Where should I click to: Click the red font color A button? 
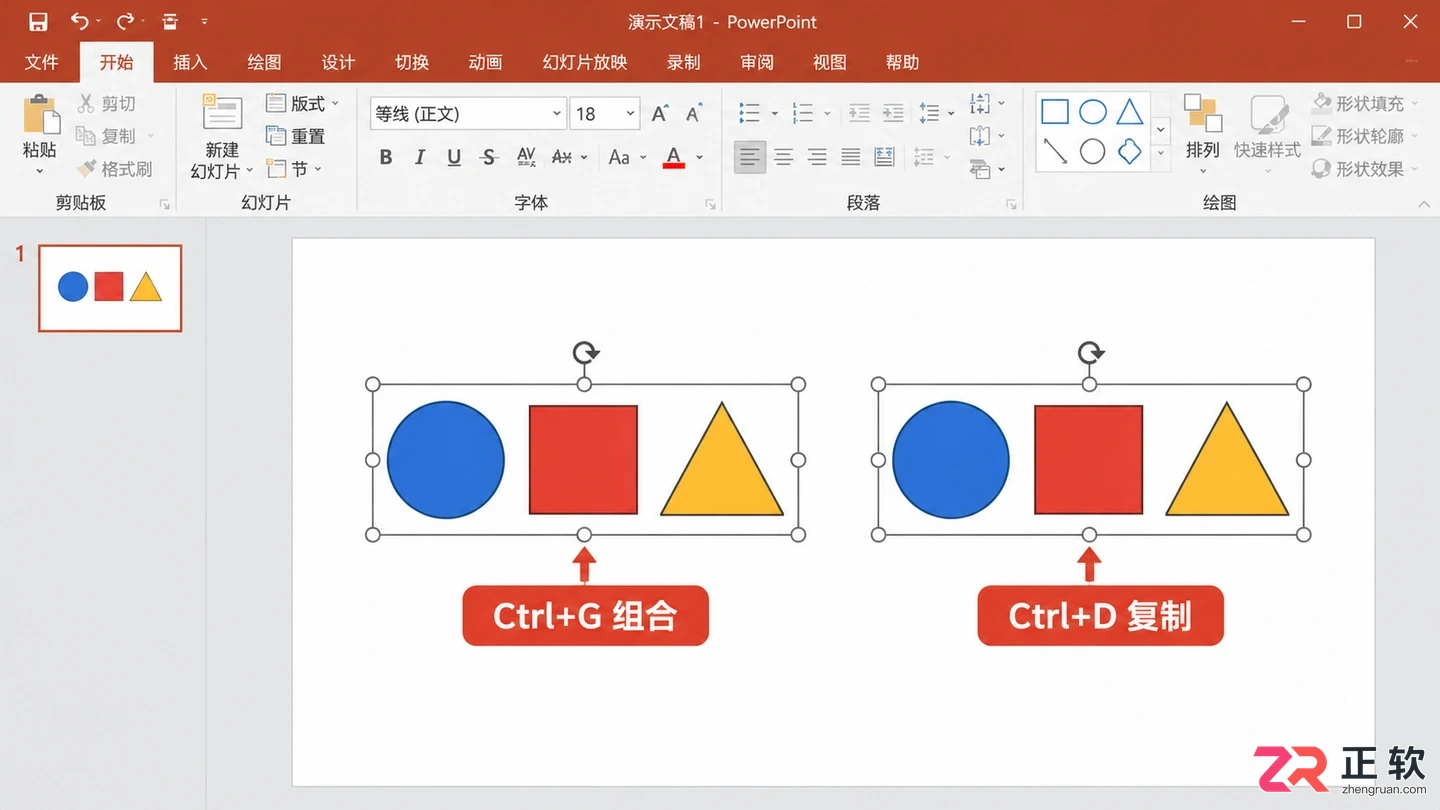[674, 157]
